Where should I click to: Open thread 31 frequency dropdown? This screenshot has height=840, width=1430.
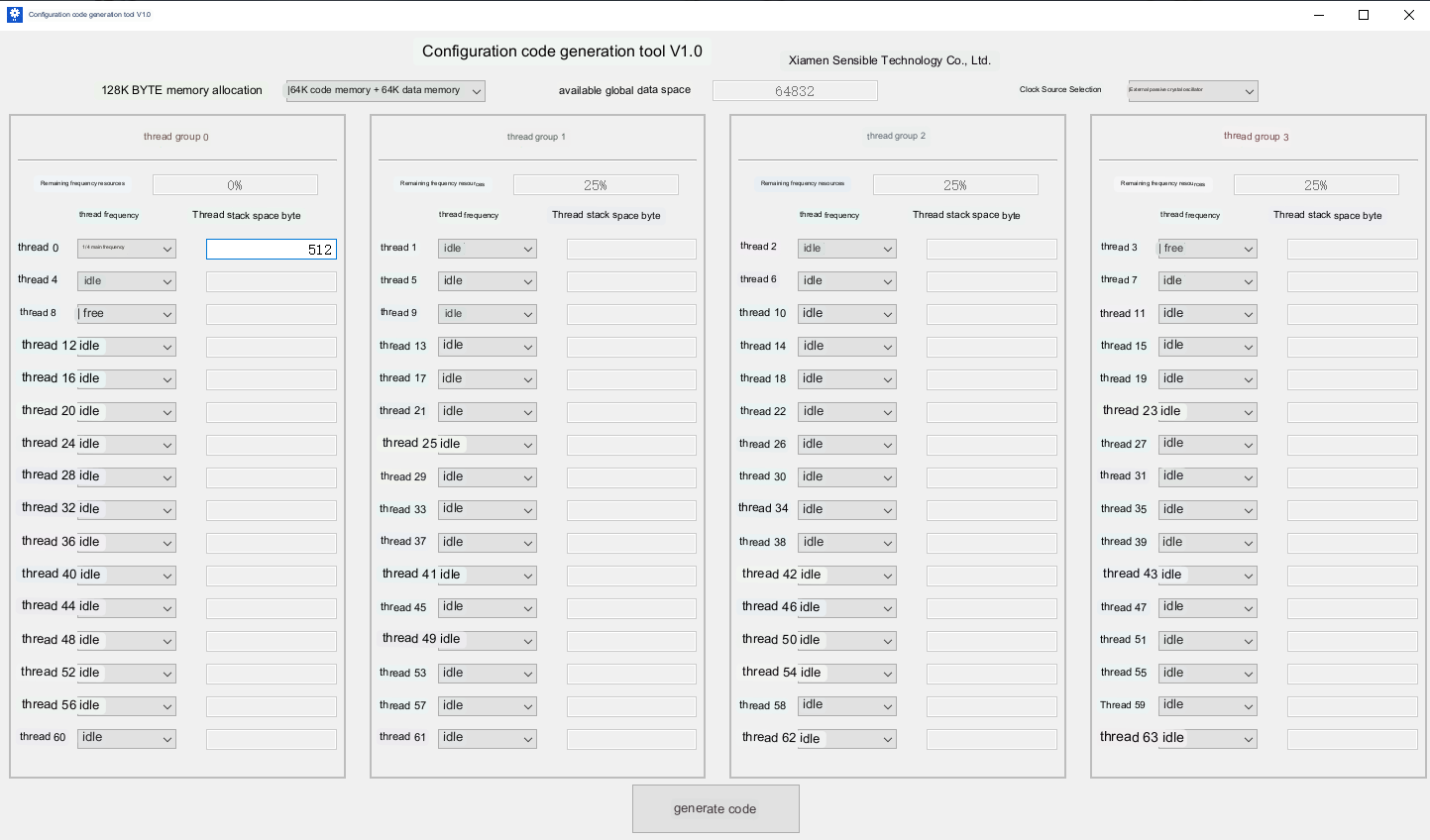(x=1208, y=477)
